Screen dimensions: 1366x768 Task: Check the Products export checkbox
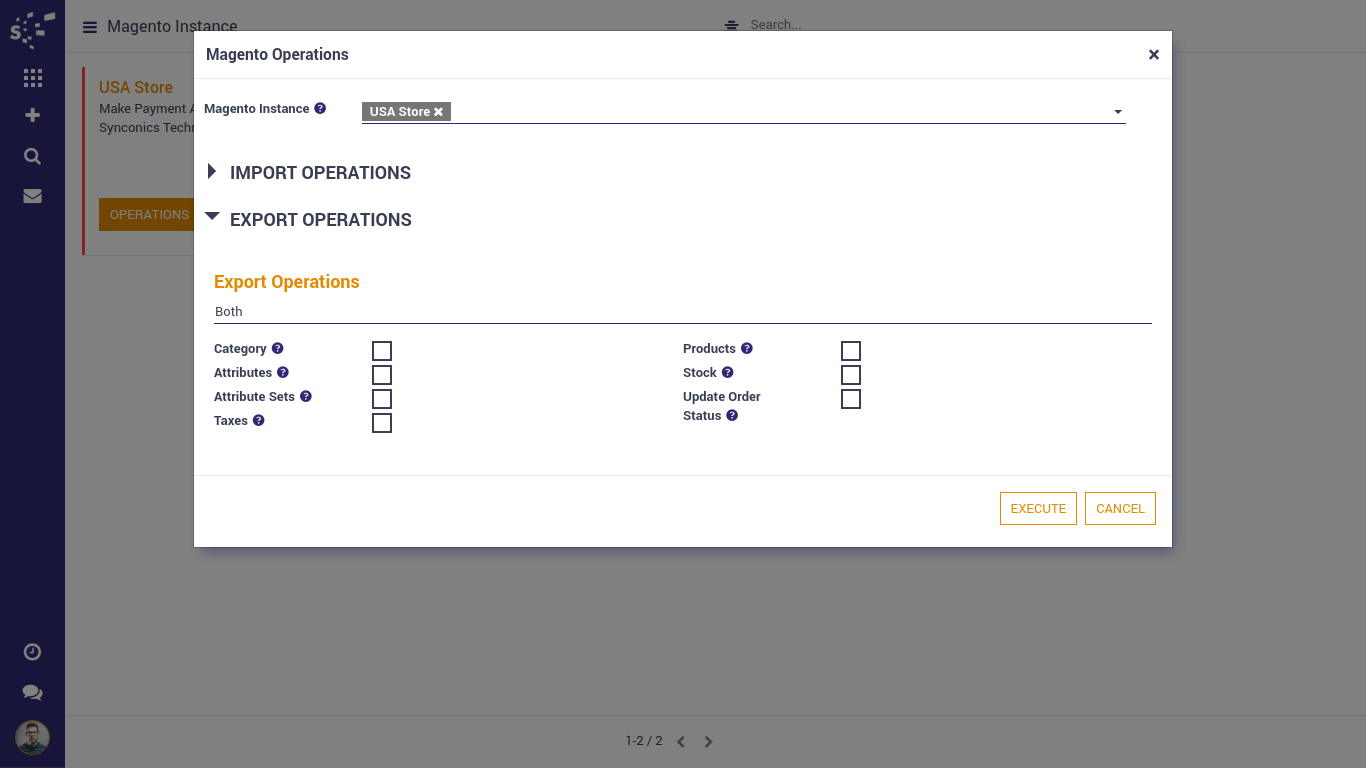click(x=851, y=351)
